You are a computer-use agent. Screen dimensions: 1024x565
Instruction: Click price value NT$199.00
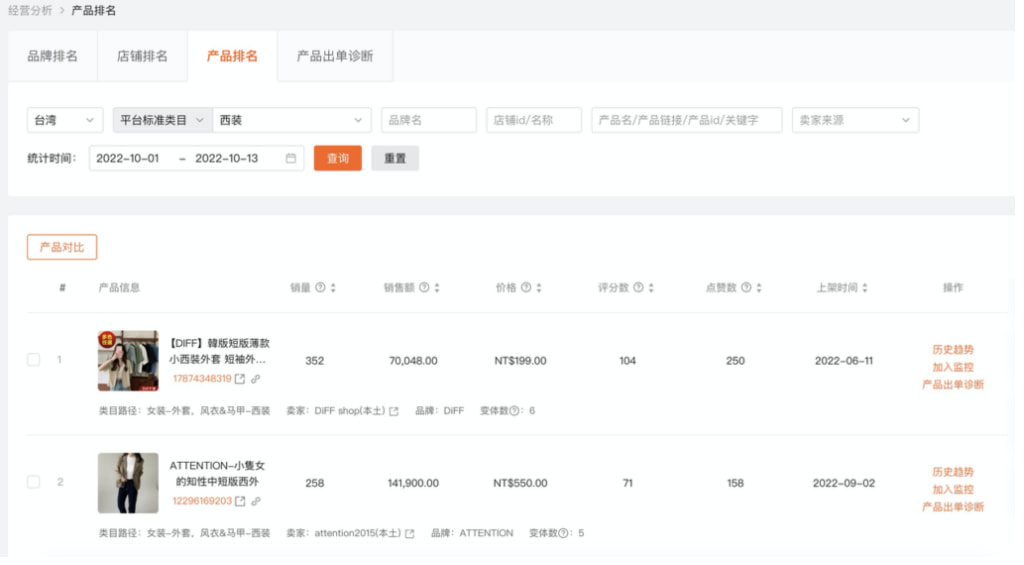[x=520, y=361]
